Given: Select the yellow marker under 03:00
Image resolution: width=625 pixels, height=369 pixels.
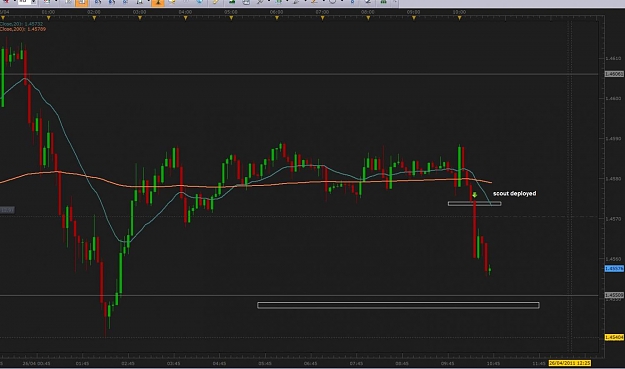Looking at the screenshot, I should tap(140, 18).
